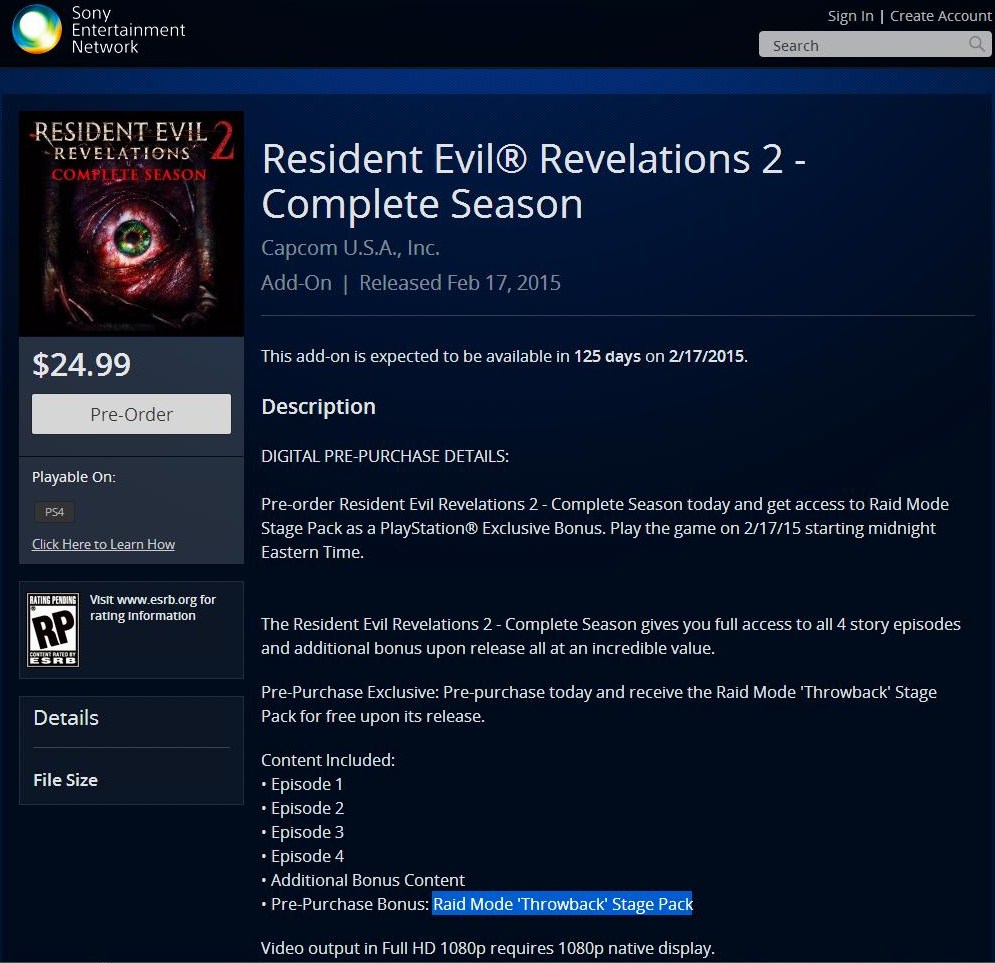
Task: Open the Click Here to Learn How link
Action: pyautogui.click(x=103, y=544)
